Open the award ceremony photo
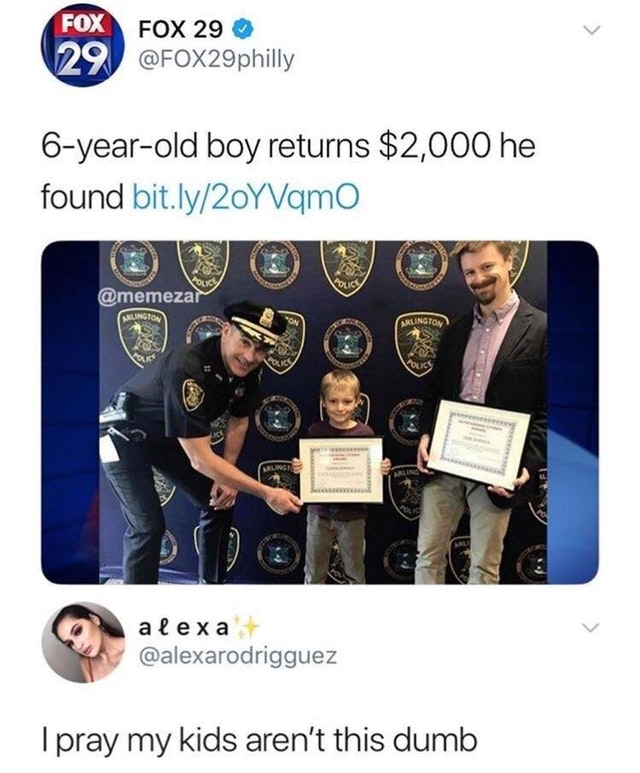The width and height of the screenshot is (640, 773). coord(320,412)
